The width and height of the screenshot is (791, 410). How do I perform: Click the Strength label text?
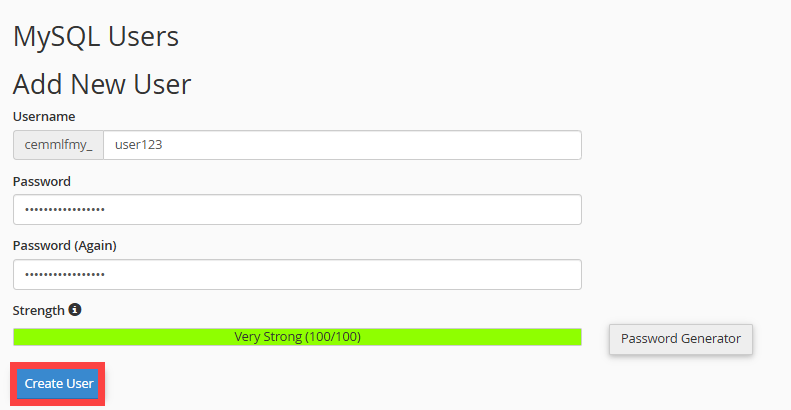click(x=38, y=310)
